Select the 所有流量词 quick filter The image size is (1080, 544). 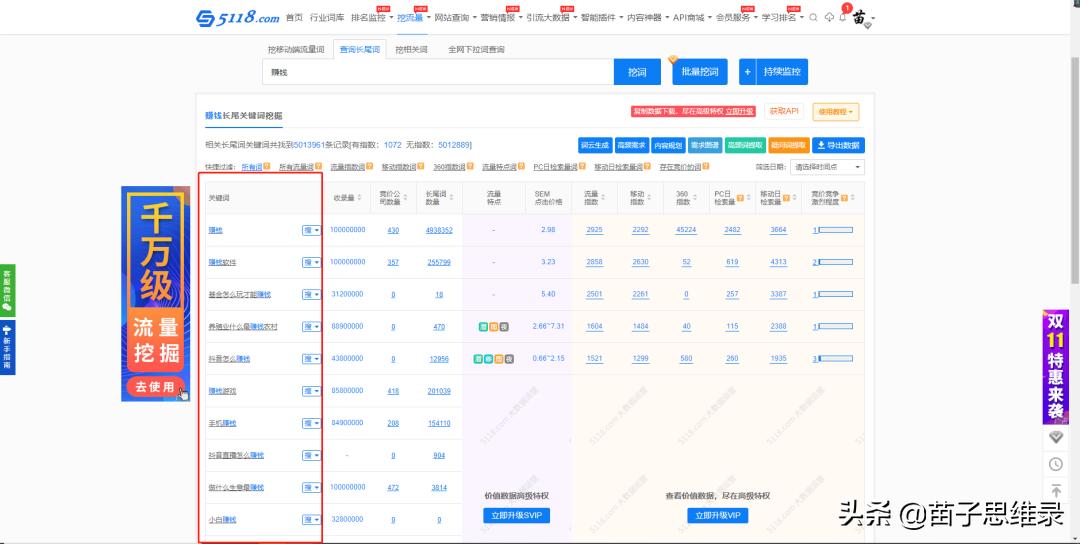click(296, 167)
